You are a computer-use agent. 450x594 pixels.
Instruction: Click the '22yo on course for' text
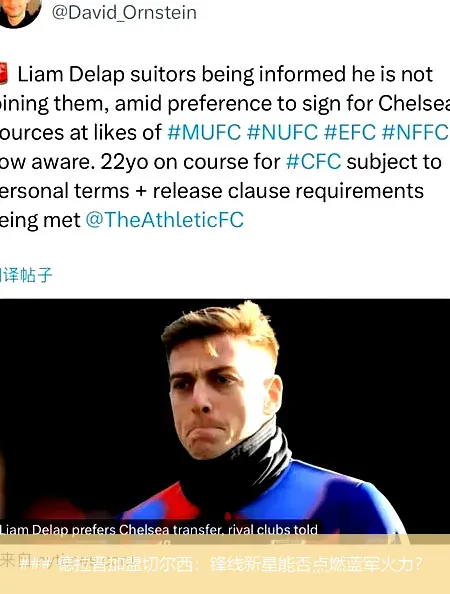pos(190,162)
